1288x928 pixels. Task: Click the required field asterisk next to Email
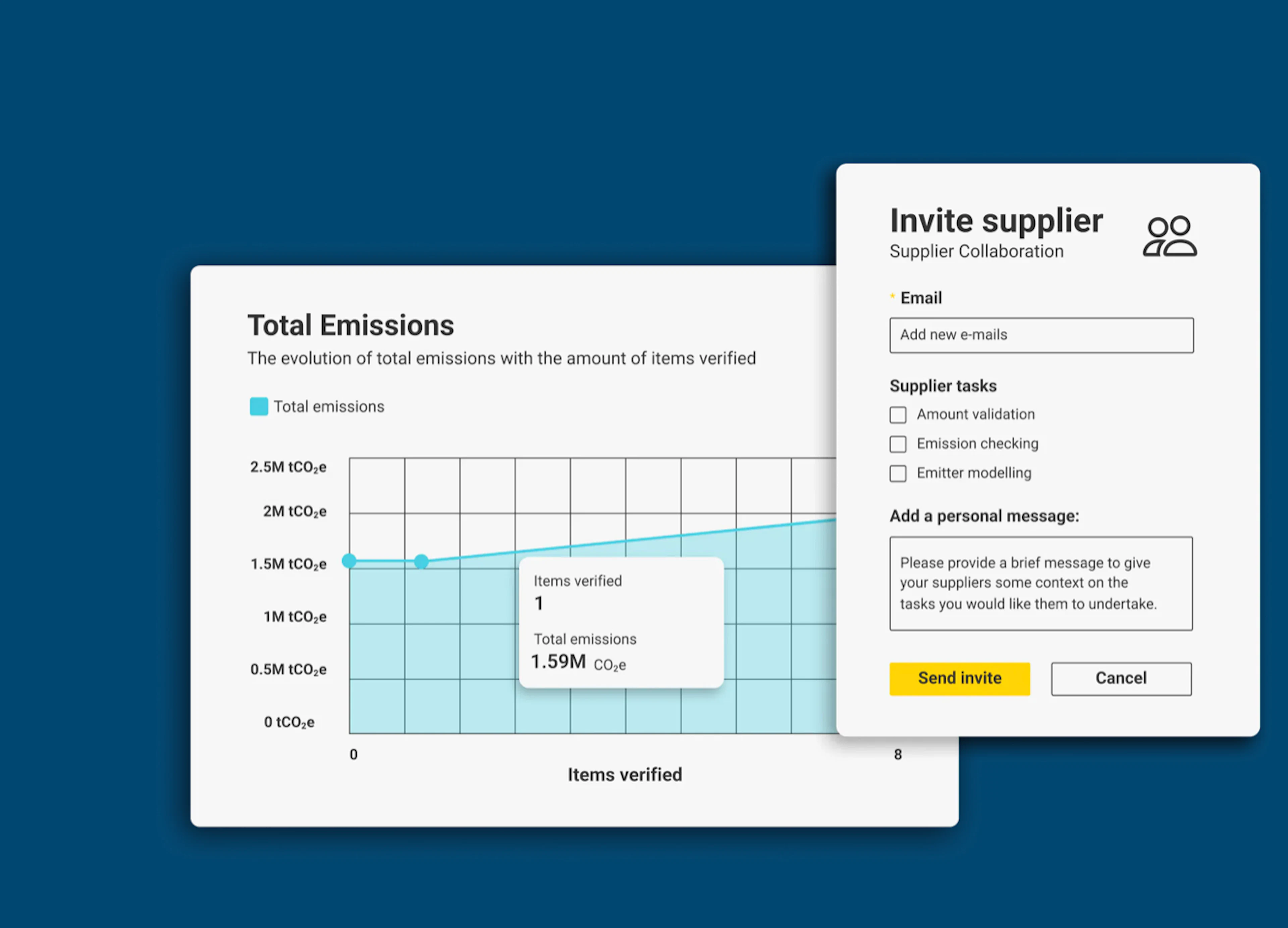tap(892, 297)
